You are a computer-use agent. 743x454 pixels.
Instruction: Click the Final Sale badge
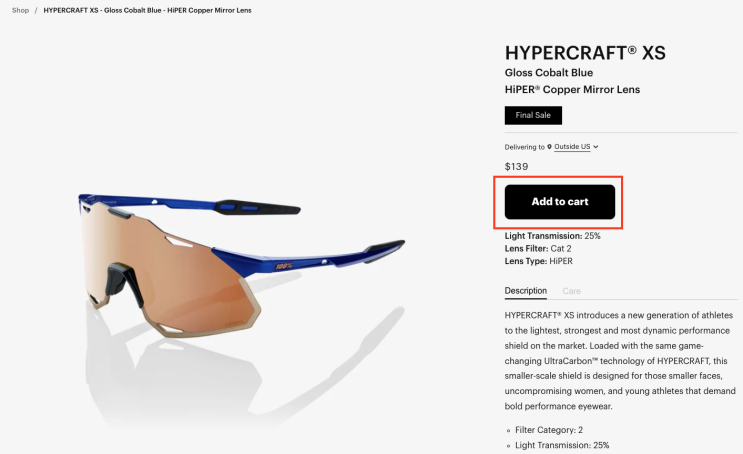coord(533,115)
